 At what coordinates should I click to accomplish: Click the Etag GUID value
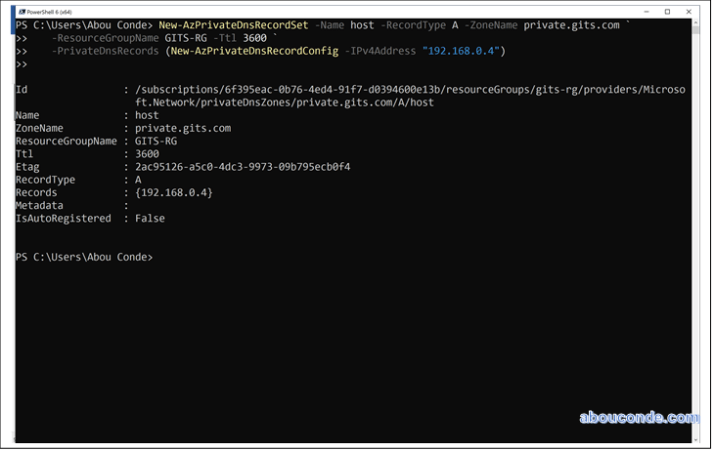click(243, 166)
